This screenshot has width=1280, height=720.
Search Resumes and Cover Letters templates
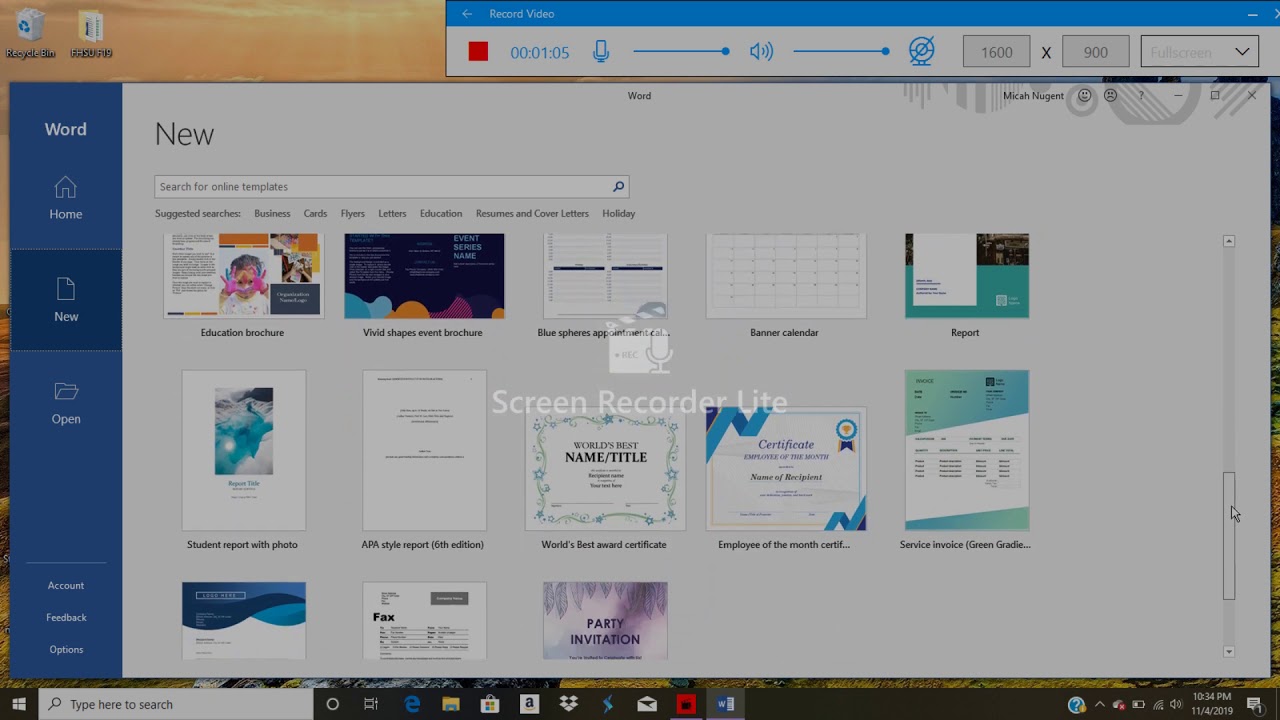click(532, 214)
